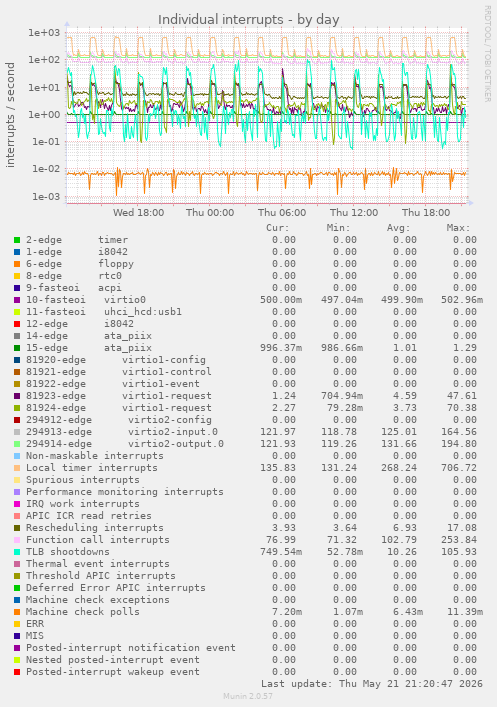Click the Last update timestamp text
Screen dimensions: 497x707
(x=372, y=684)
